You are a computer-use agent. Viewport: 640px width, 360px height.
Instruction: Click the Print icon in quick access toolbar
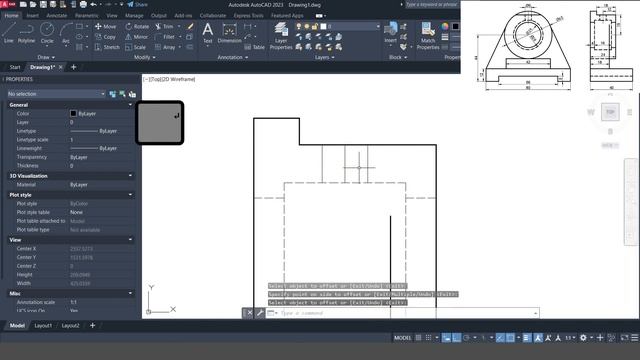[83, 4]
